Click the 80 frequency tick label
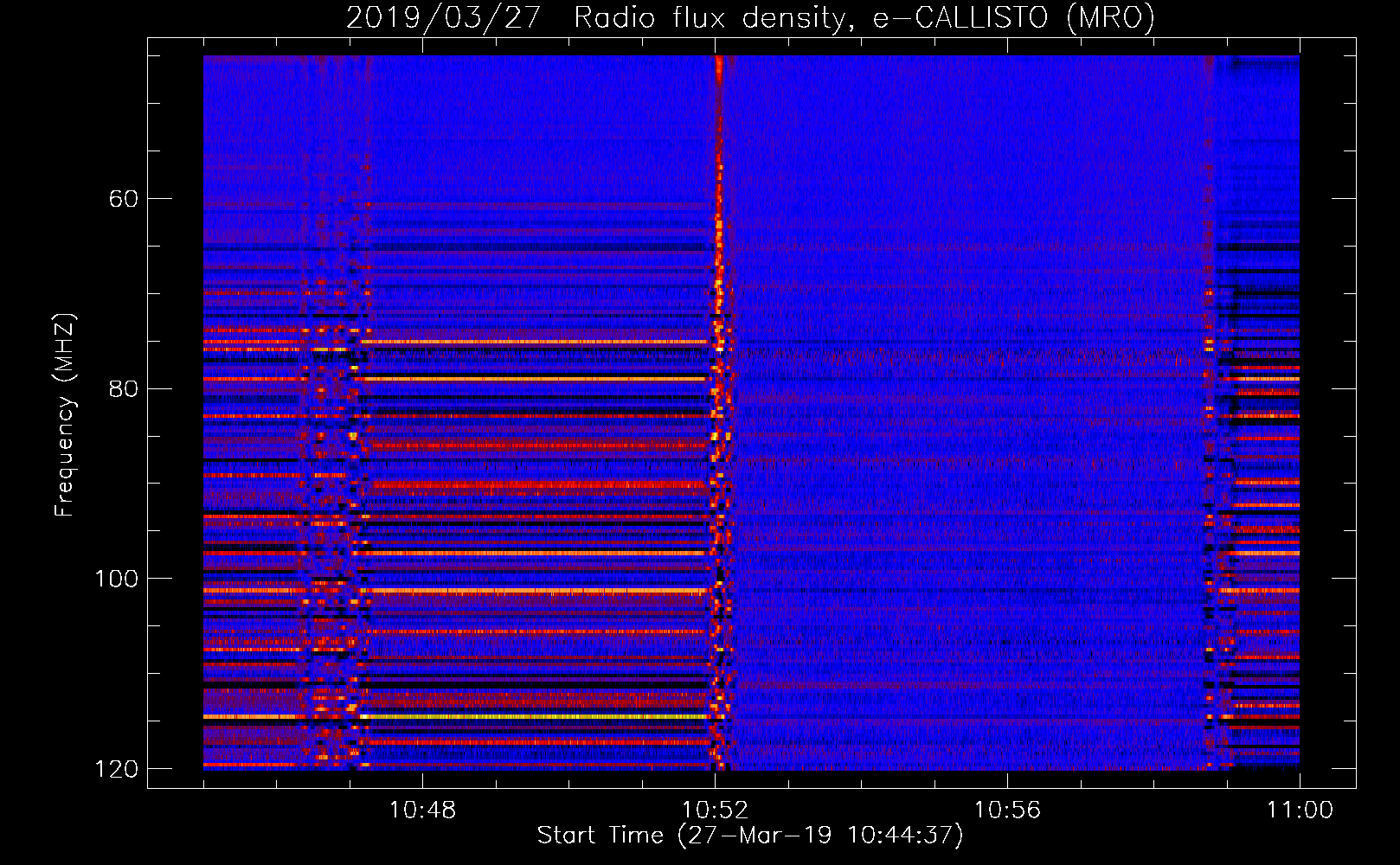 123,388
